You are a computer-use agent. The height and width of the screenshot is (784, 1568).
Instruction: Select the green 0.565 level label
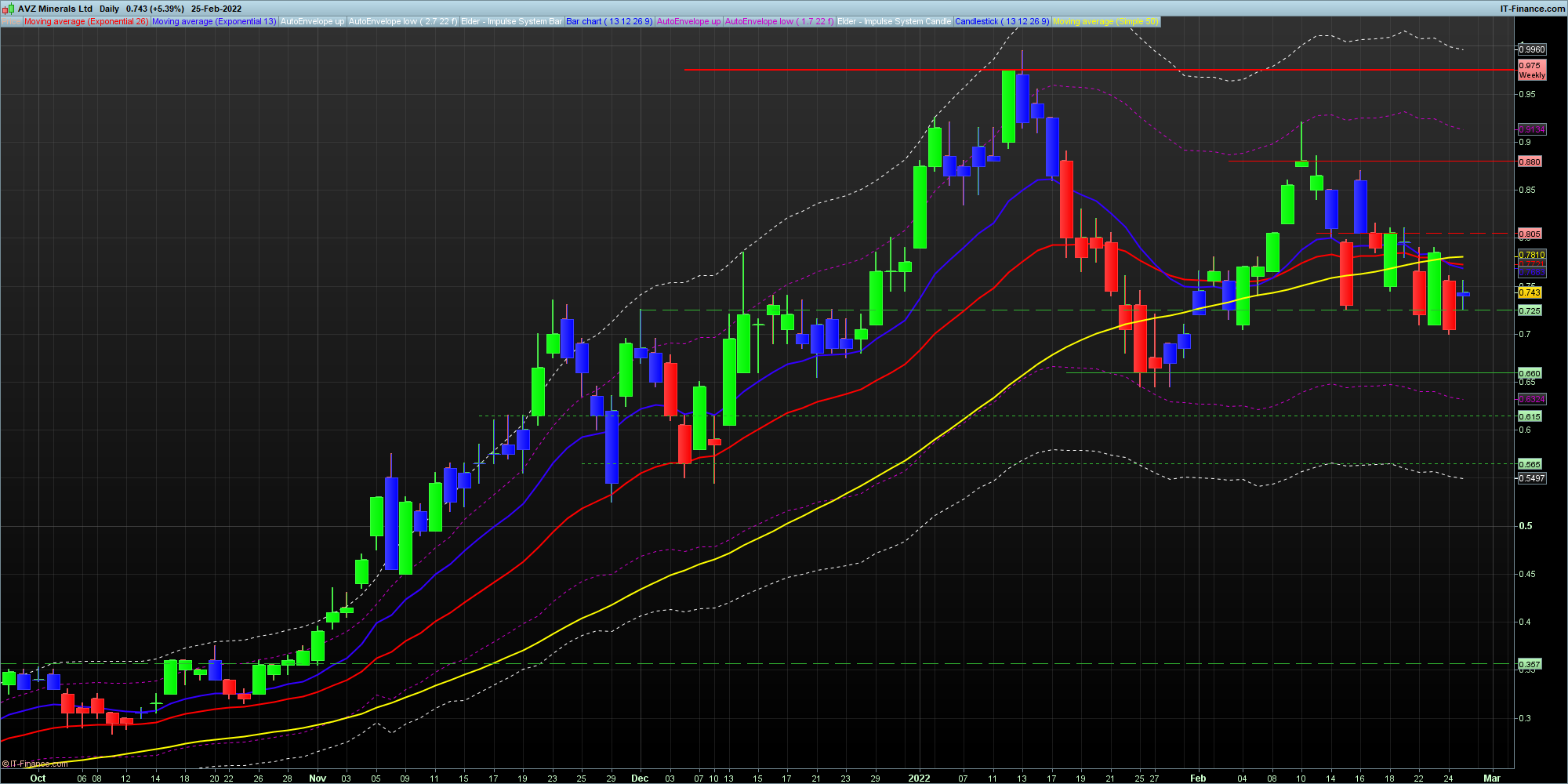tap(1530, 464)
